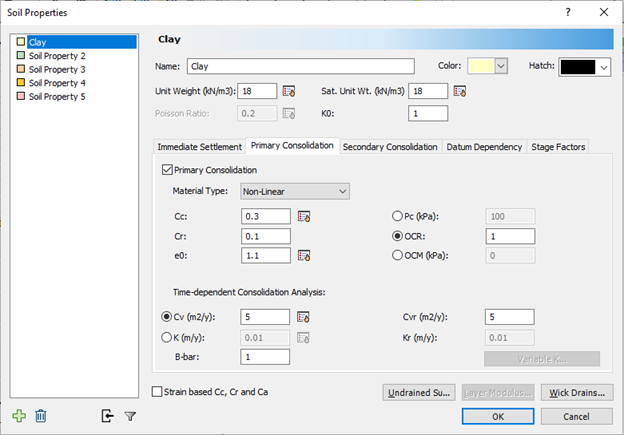
Task: Select Soil Property 5 in the list
Action: (57, 96)
